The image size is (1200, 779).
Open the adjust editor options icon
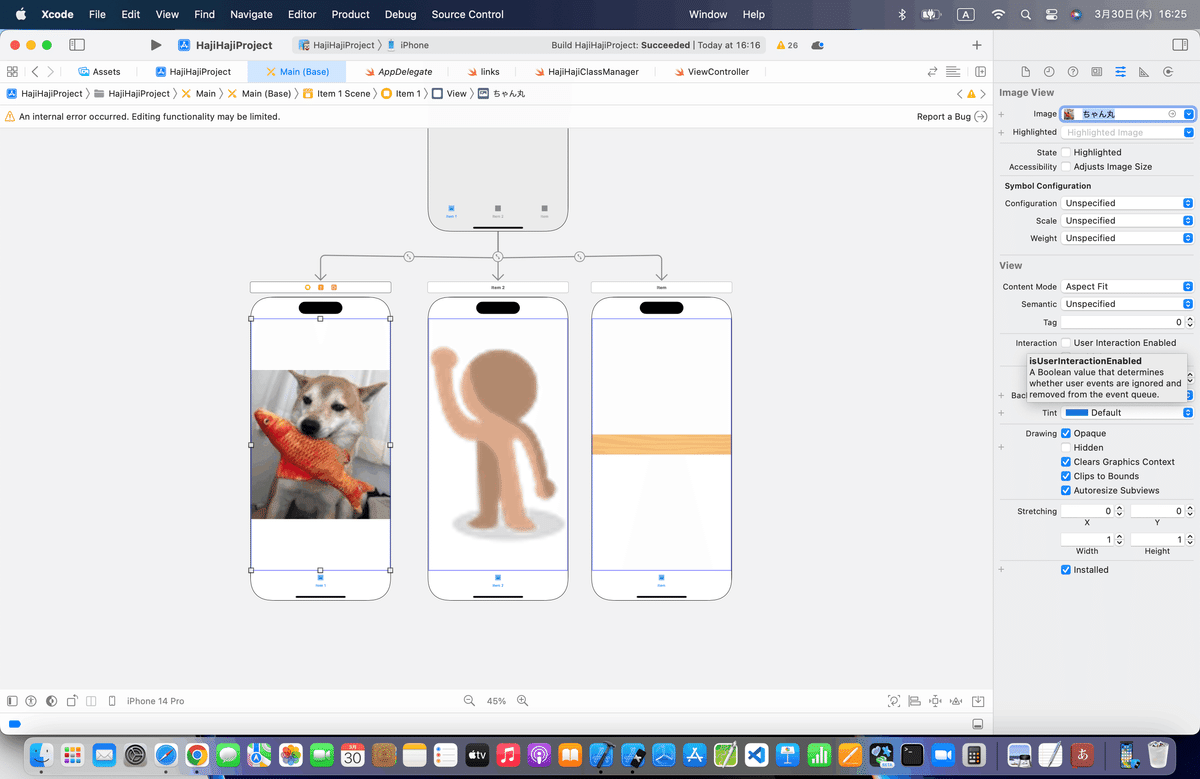(x=953, y=72)
